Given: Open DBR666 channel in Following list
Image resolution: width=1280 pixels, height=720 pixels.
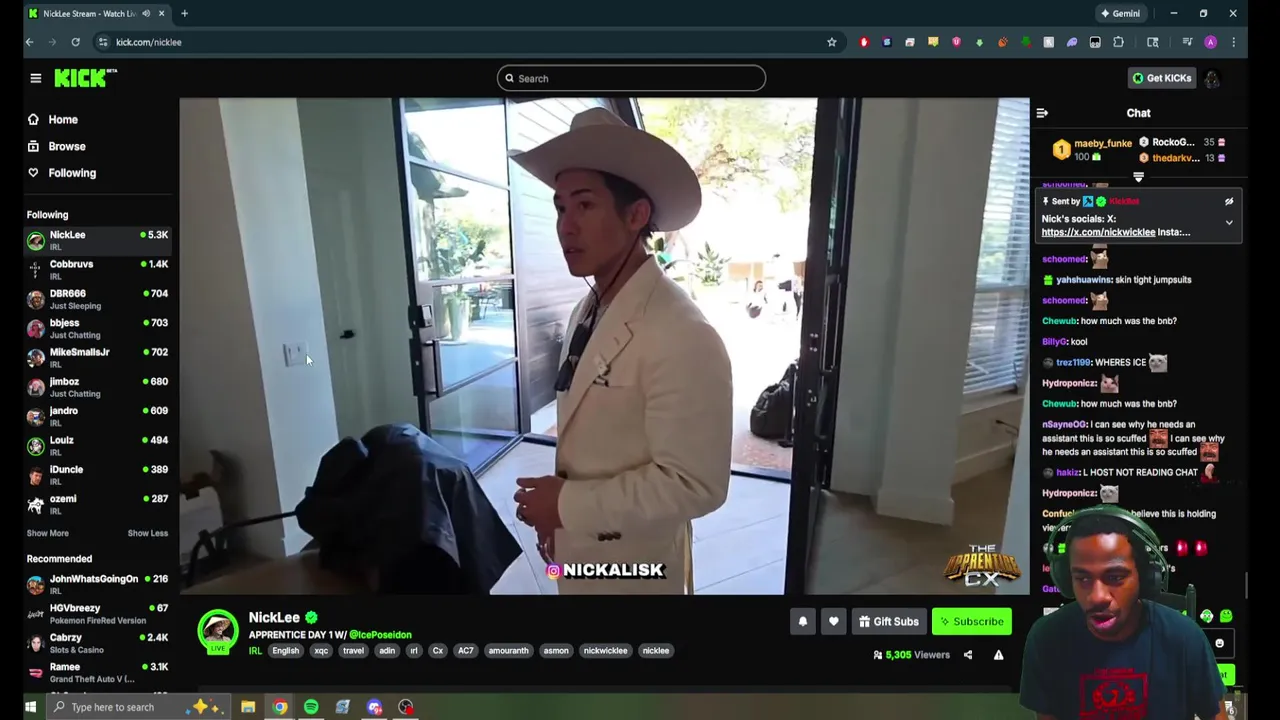Looking at the screenshot, I should (x=98, y=299).
